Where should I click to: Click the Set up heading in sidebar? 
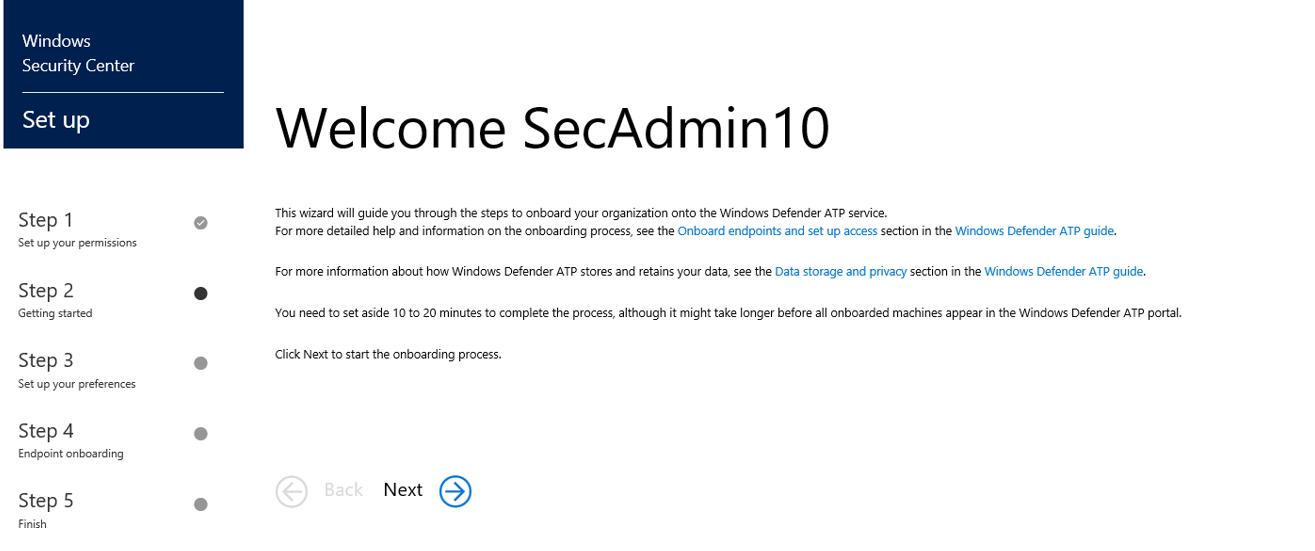tap(56, 120)
